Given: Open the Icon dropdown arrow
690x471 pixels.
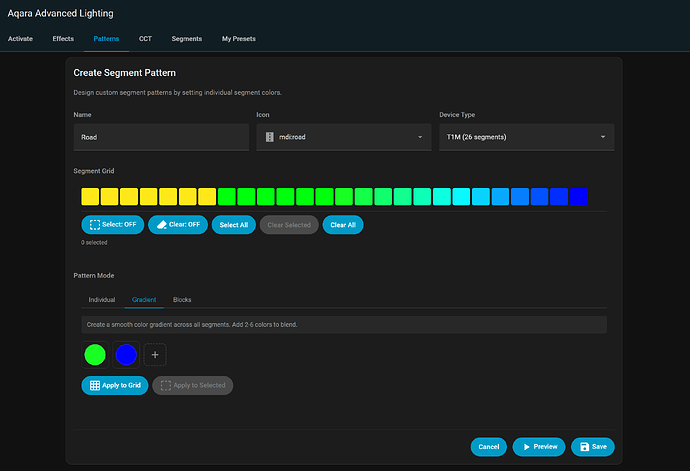Looking at the screenshot, I should pyautogui.click(x=420, y=137).
